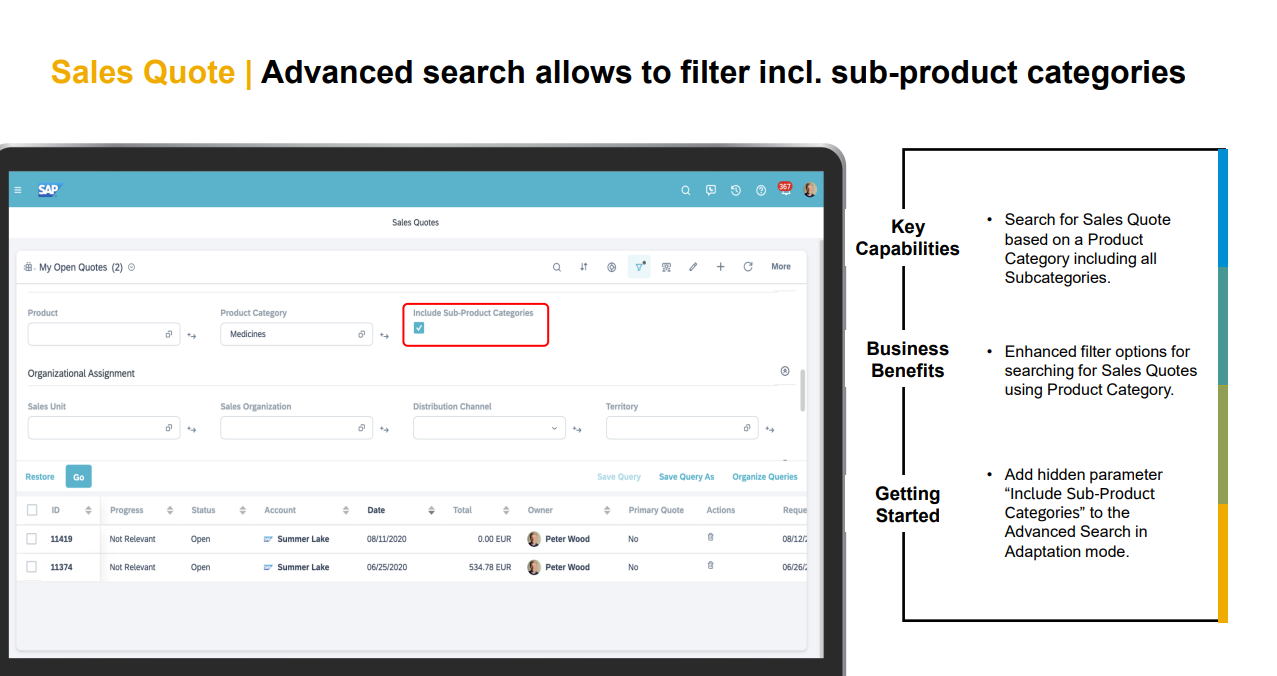Add condition arrow next to Sales Unit

(192, 430)
